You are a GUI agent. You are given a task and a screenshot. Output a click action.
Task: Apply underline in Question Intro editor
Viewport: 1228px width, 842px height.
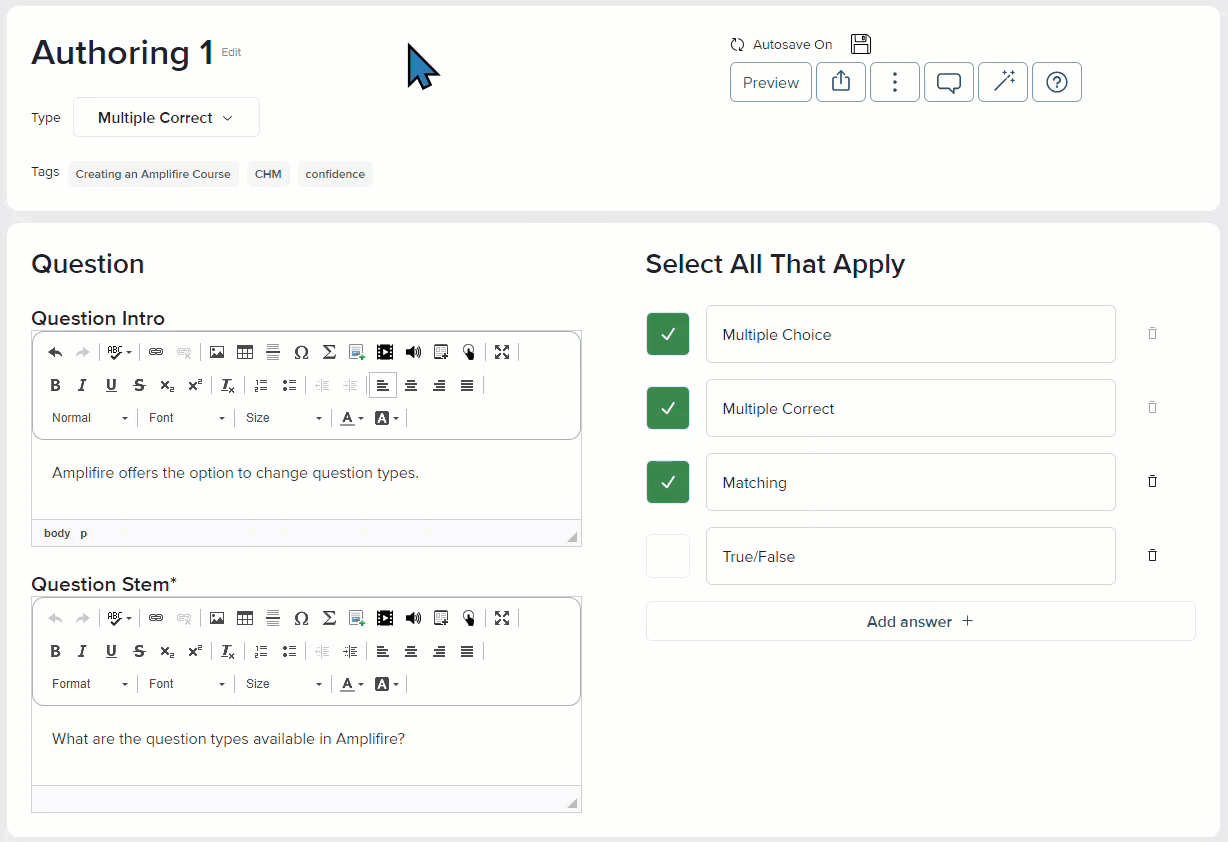(x=111, y=385)
